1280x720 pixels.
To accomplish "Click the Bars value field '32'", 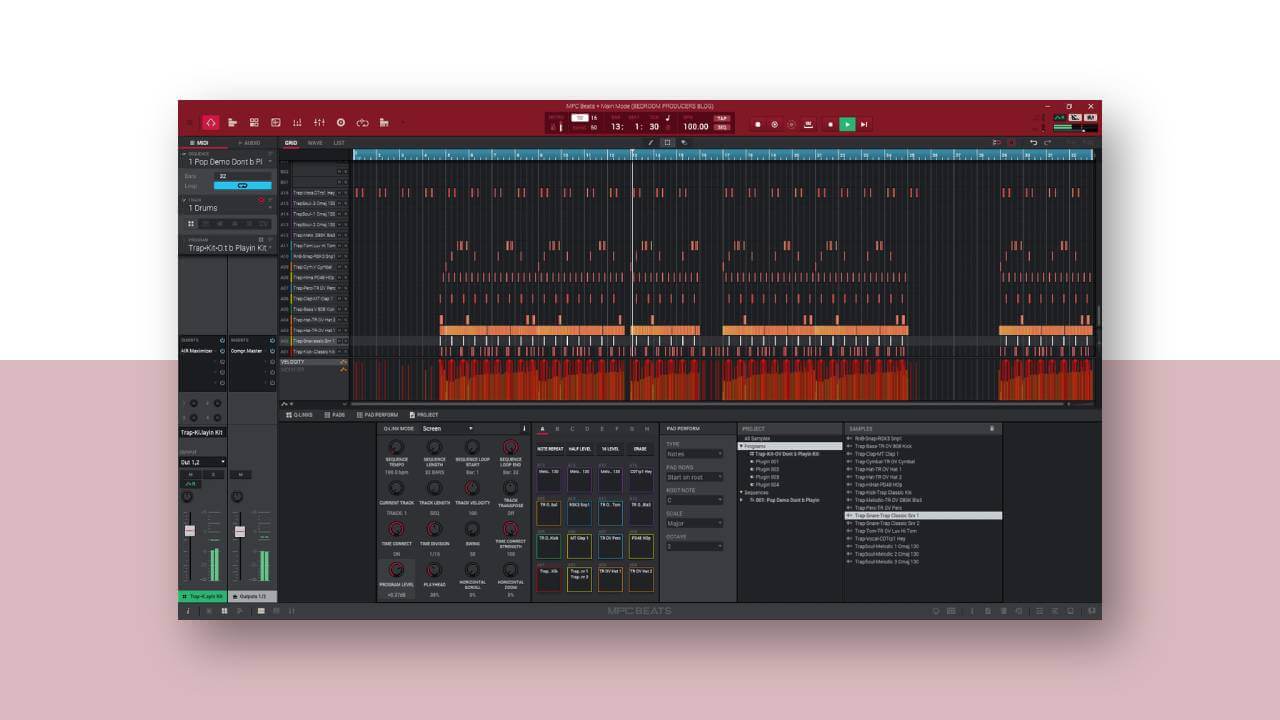I will pyautogui.click(x=243, y=176).
